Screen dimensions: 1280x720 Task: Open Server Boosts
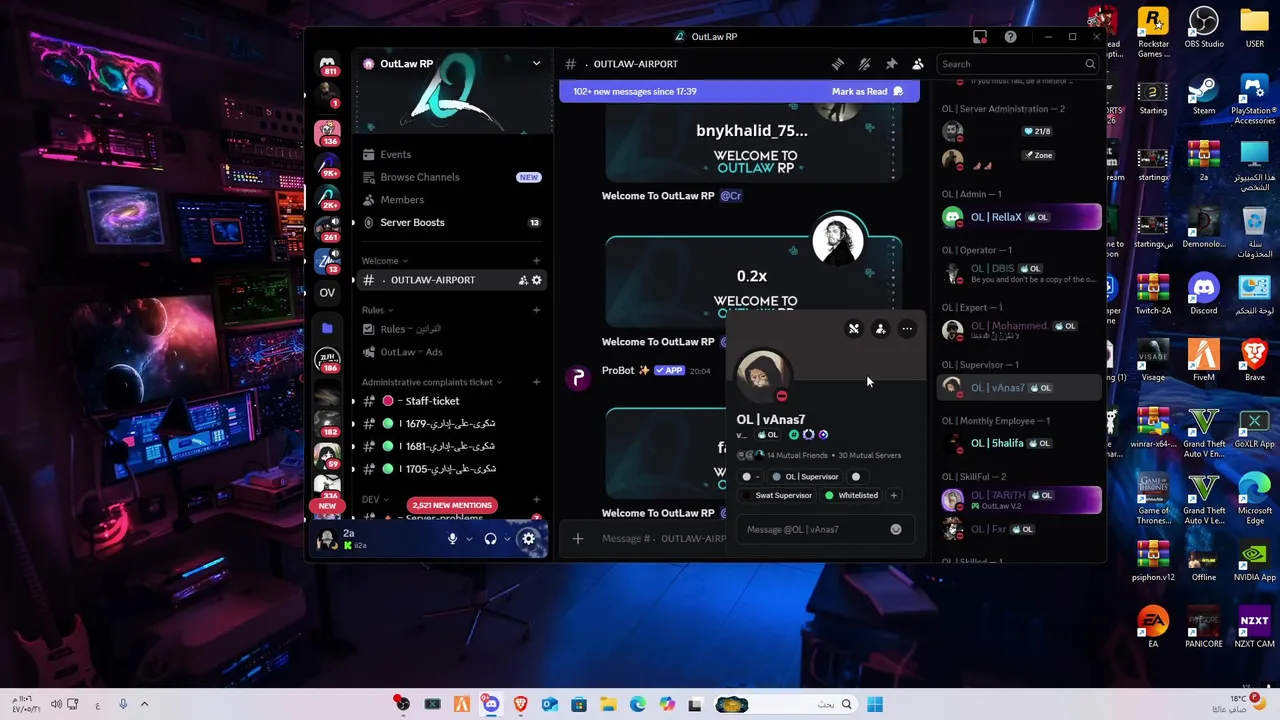coord(451,222)
